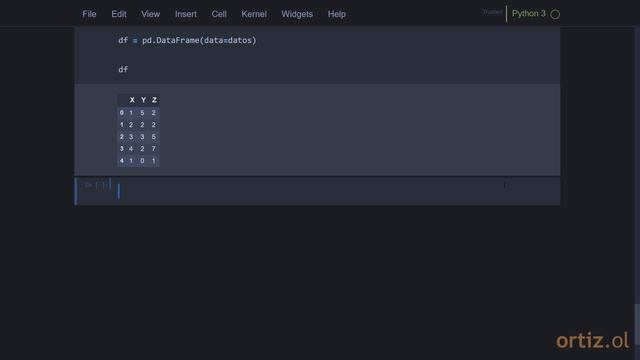The width and height of the screenshot is (640, 360).
Task: Open the Help menu
Action: tap(337, 14)
